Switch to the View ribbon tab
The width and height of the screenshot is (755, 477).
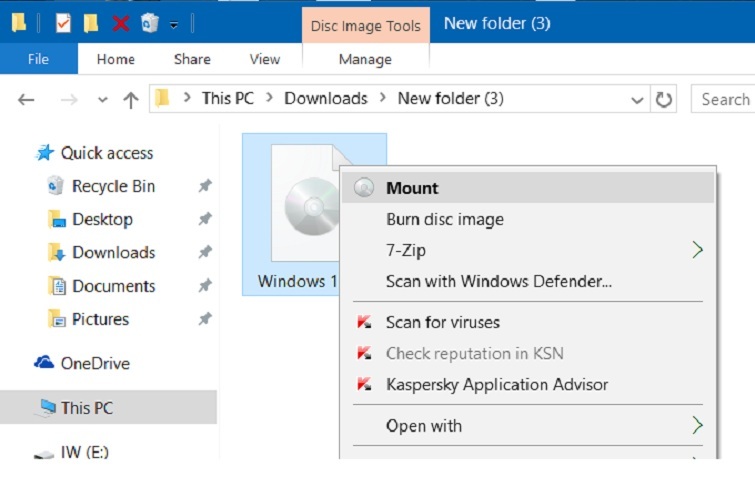[x=264, y=59]
